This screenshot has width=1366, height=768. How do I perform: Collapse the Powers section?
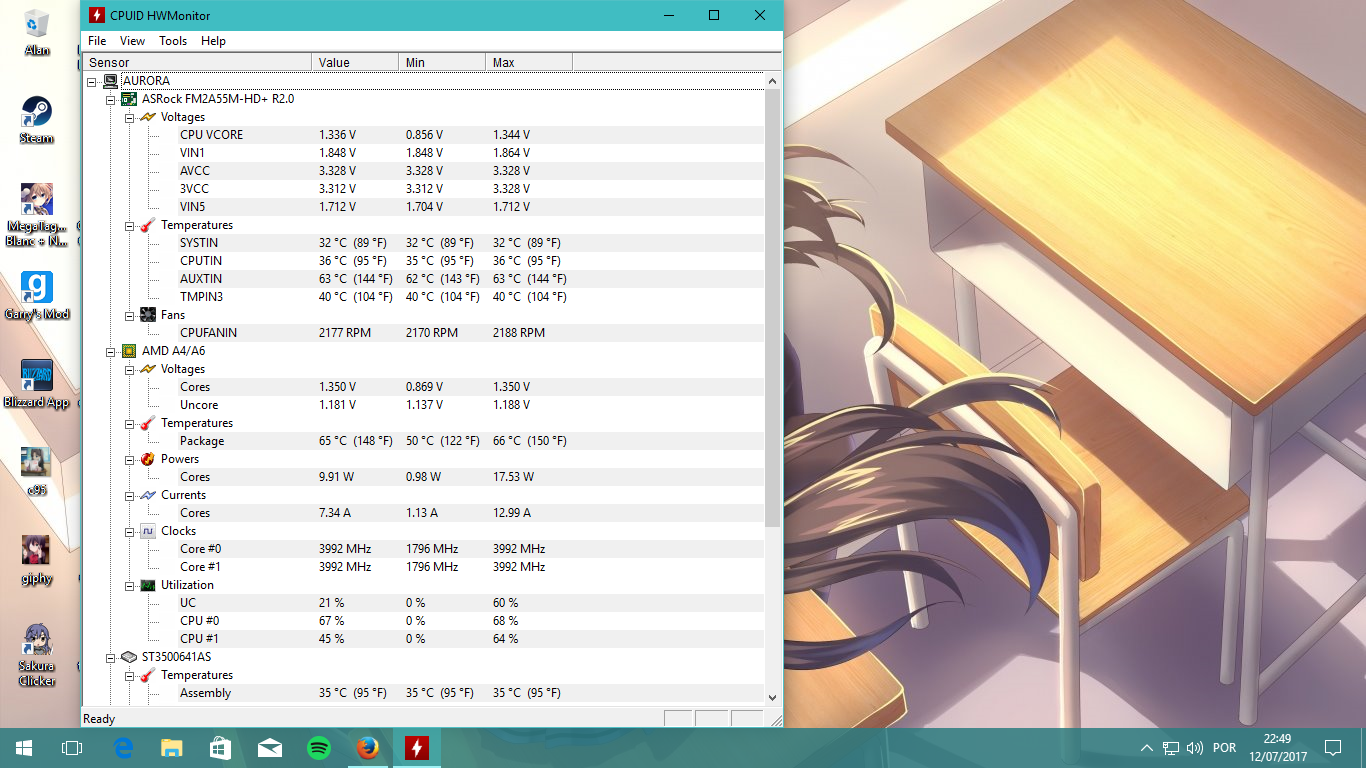pos(130,459)
